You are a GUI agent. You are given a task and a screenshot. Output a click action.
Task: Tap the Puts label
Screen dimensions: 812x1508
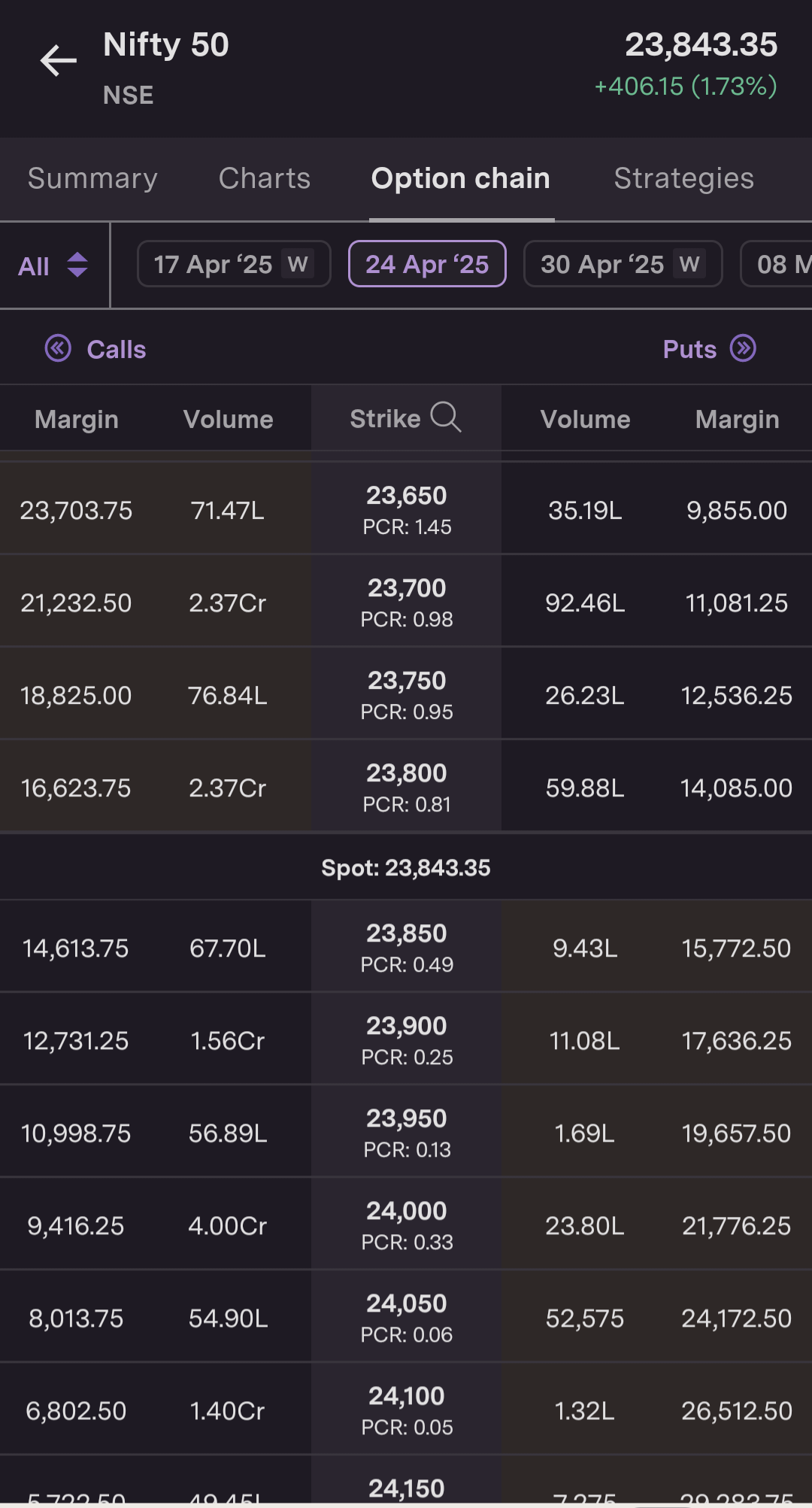[689, 350]
